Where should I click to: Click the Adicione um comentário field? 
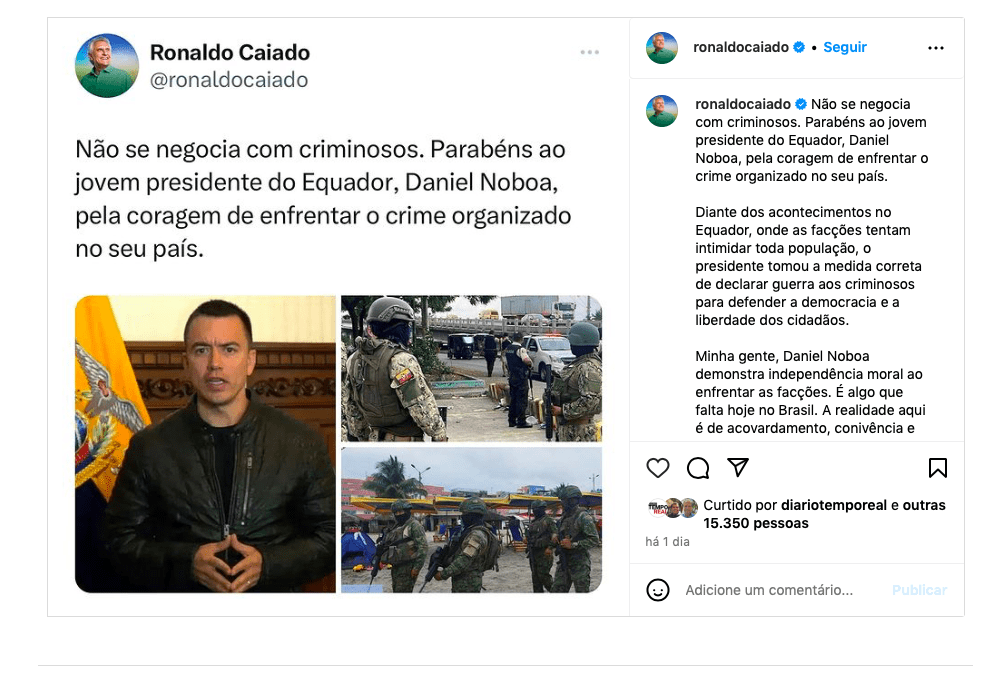pyautogui.click(x=769, y=591)
